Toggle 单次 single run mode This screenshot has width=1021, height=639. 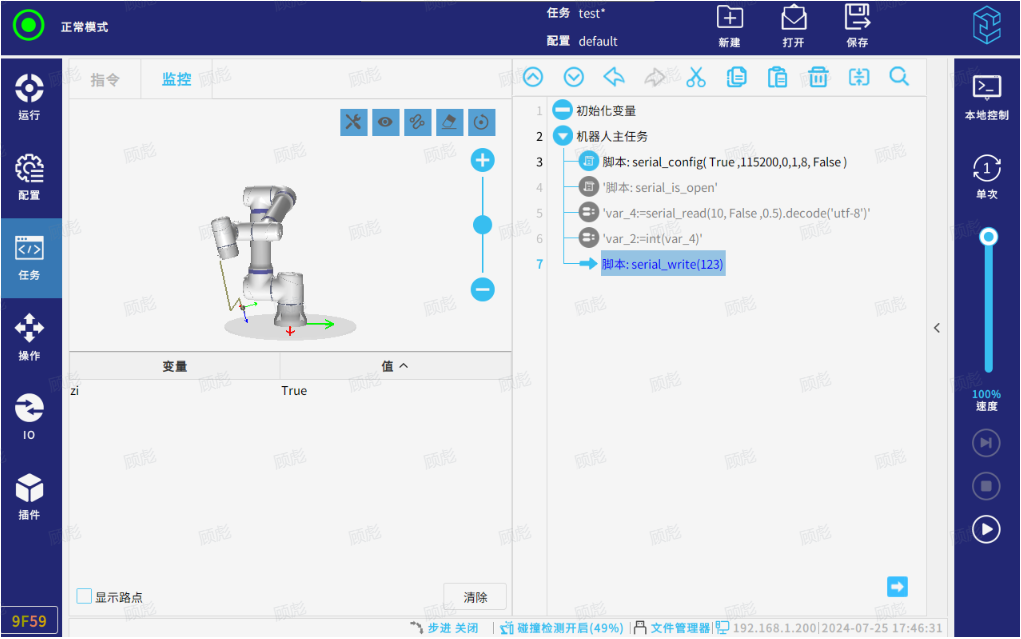[986, 176]
